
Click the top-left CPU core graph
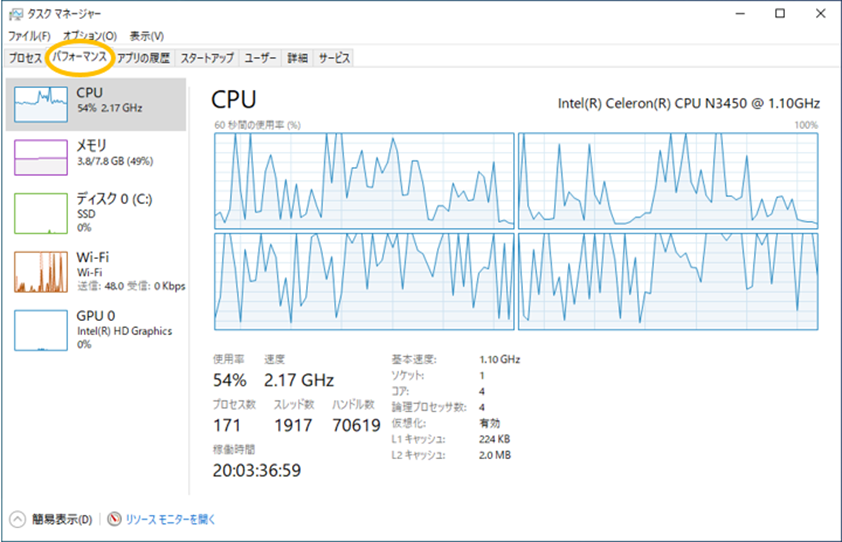coord(364,181)
